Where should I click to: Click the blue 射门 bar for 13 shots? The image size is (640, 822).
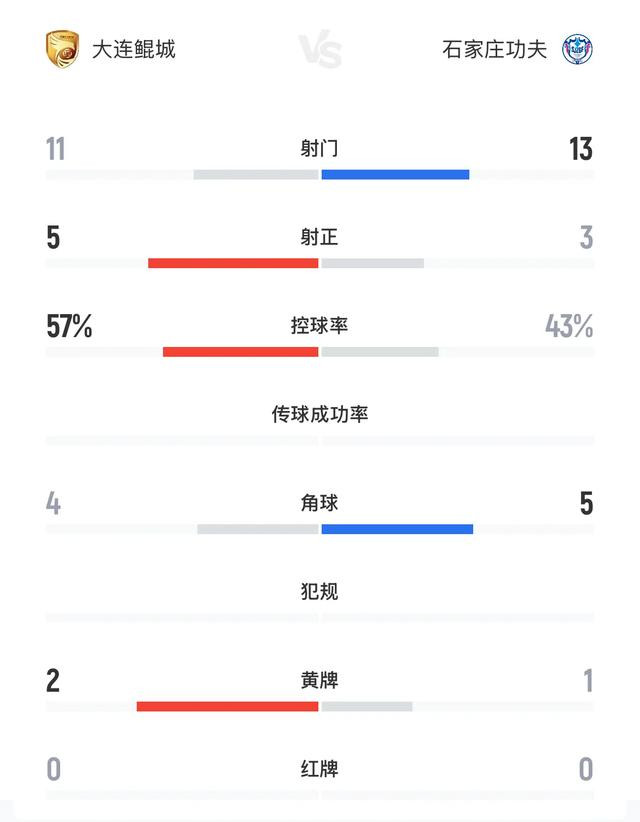coord(395,175)
